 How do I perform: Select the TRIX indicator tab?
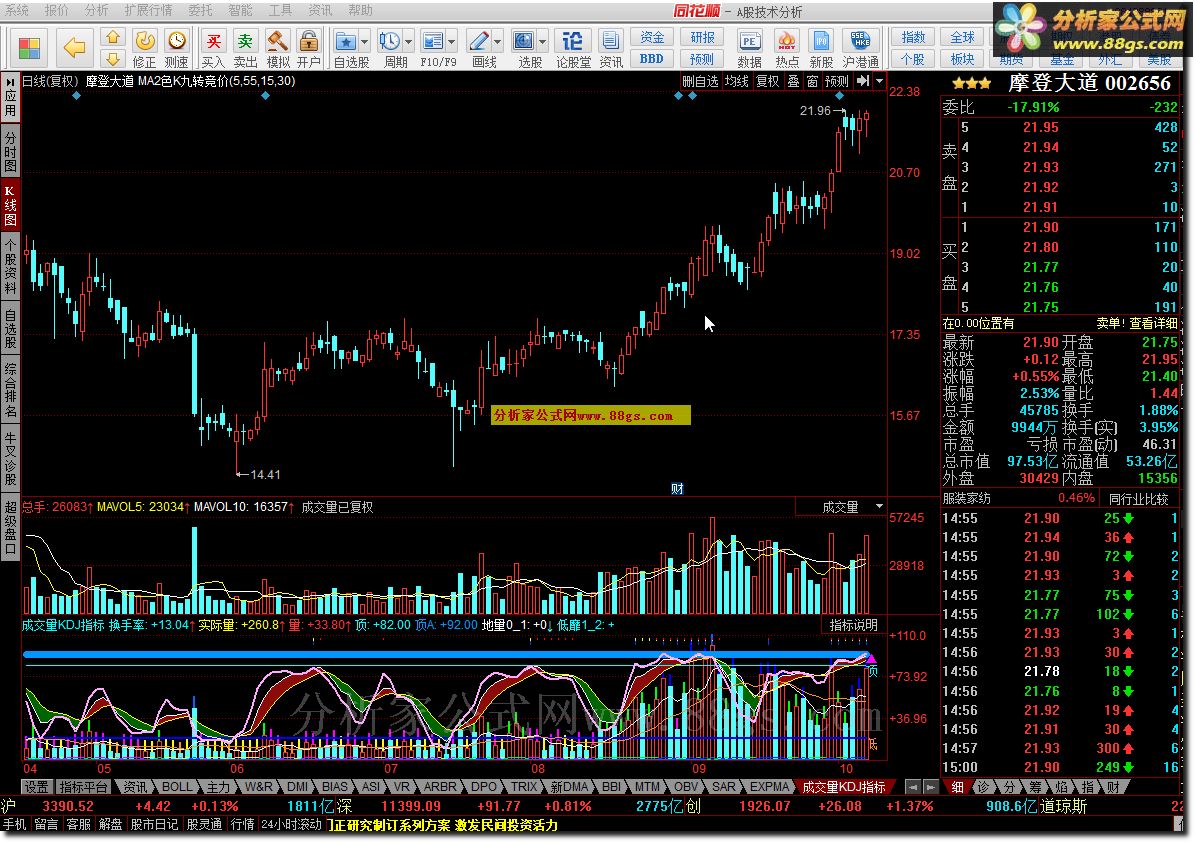tap(524, 786)
